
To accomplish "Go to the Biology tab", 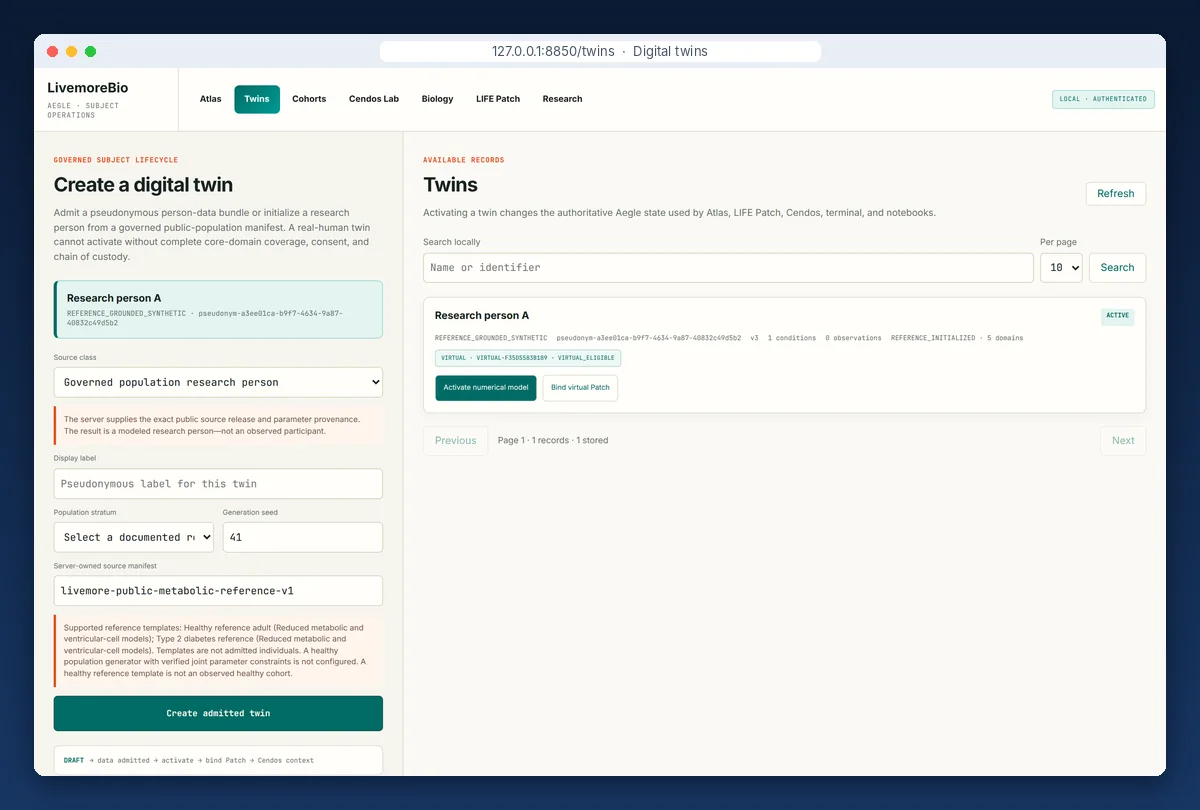I will pos(437,99).
